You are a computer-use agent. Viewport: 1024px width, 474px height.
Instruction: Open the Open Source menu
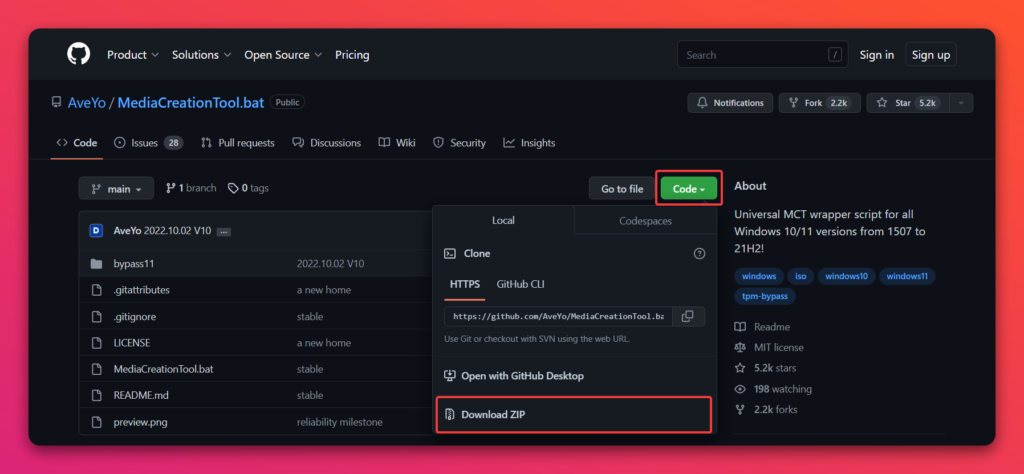pyautogui.click(x=283, y=55)
